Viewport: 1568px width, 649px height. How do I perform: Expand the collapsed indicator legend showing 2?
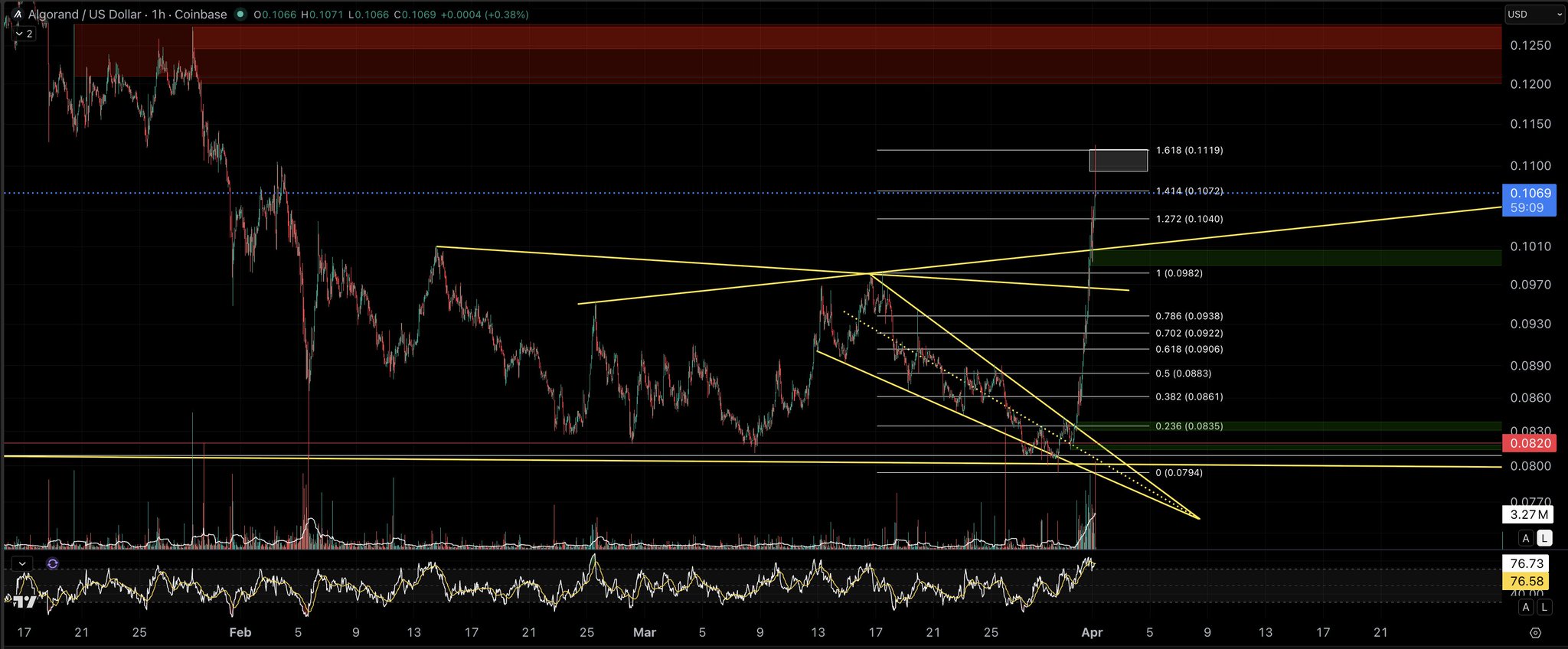[x=24, y=34]
